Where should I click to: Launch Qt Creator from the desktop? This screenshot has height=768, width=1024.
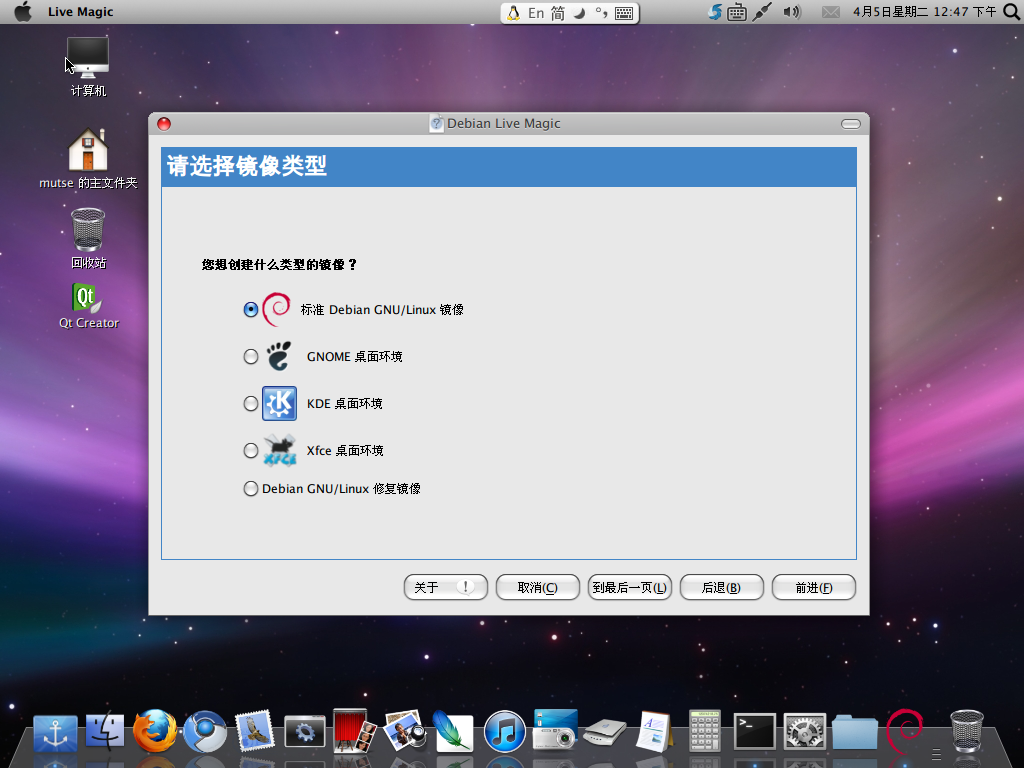[89, 306]
